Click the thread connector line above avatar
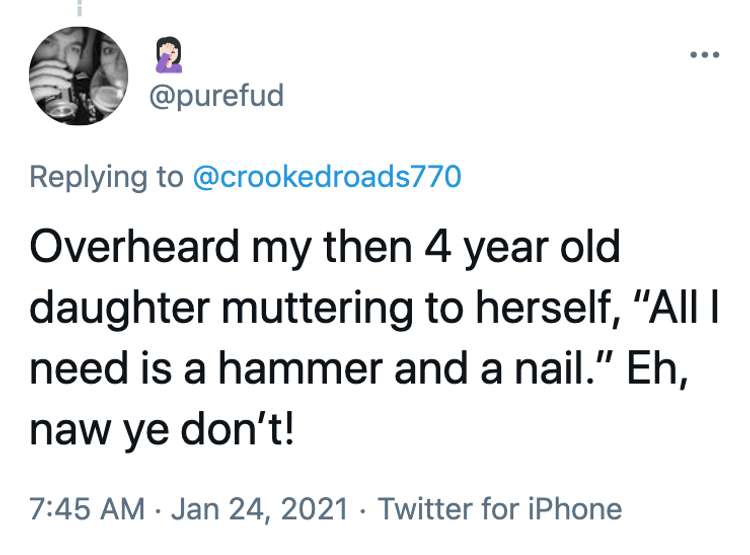Screen dimensions: 750x555 (x=79, y=7)
